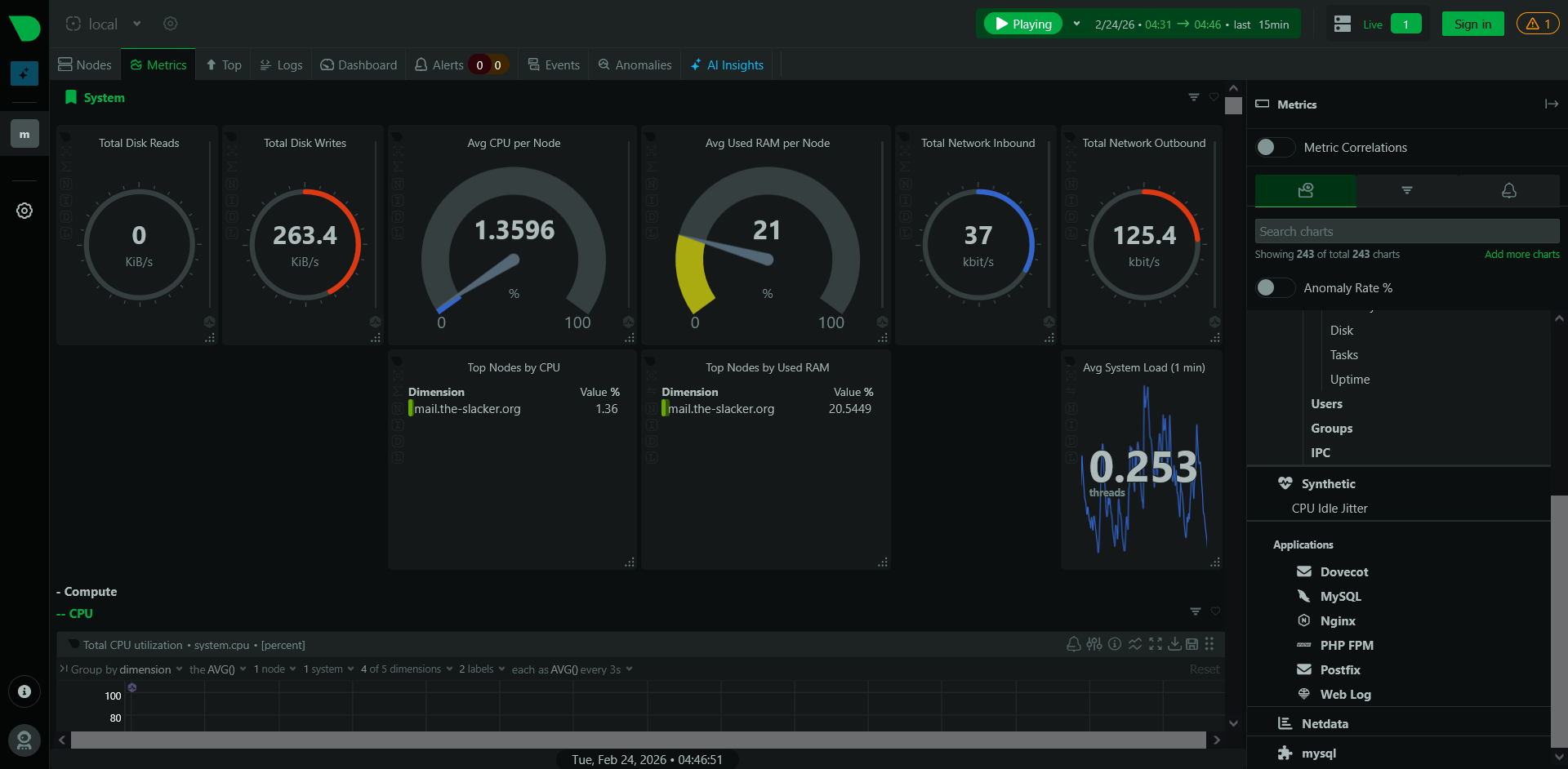Click the Sign in button

1472,24
